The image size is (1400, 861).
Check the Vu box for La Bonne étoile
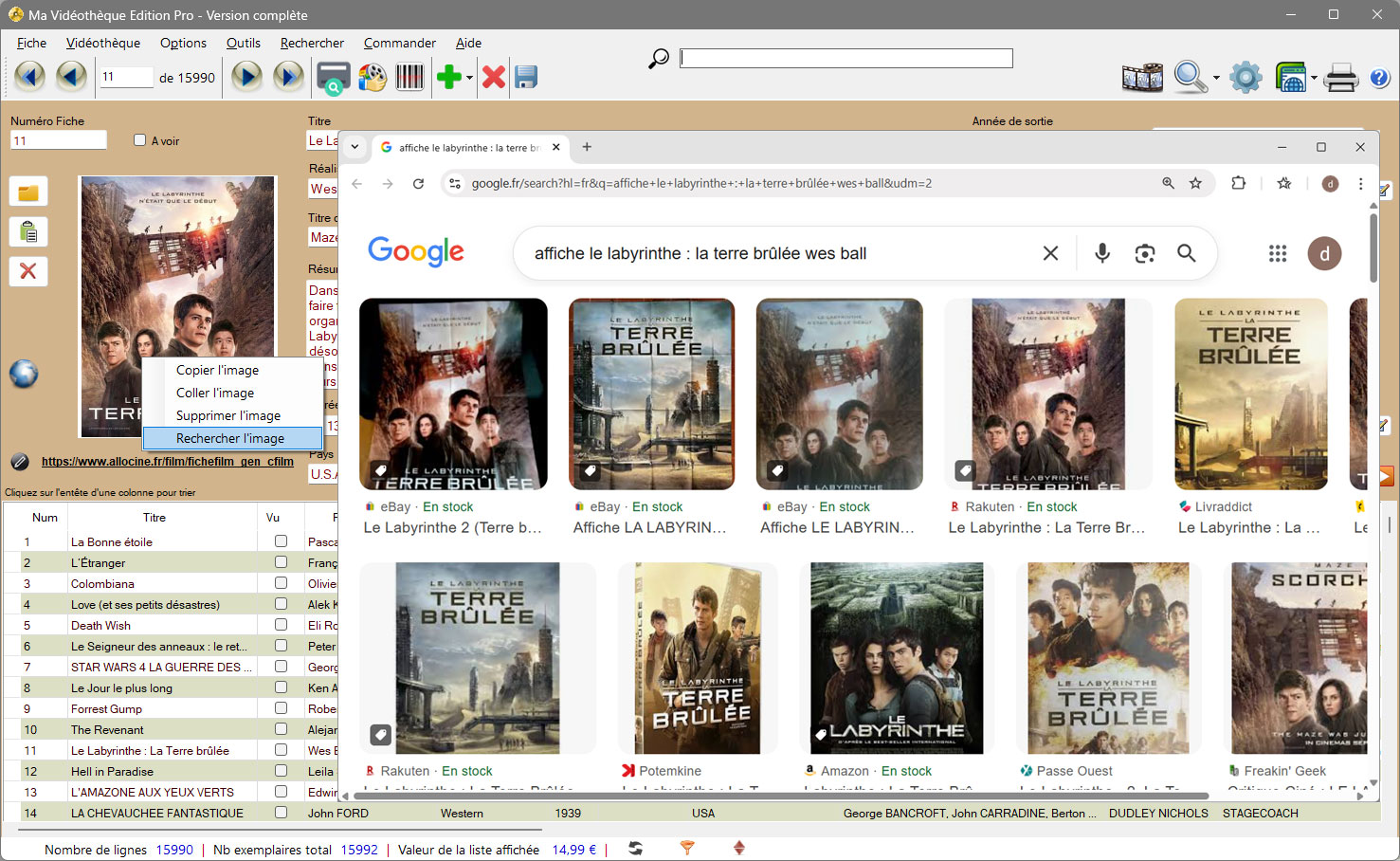click(281, 541)
